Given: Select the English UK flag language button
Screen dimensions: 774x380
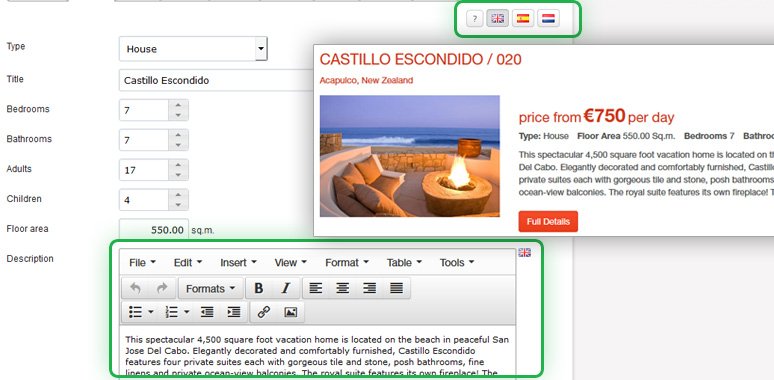Looking at the screenshot, I should (x=498, y=19).
